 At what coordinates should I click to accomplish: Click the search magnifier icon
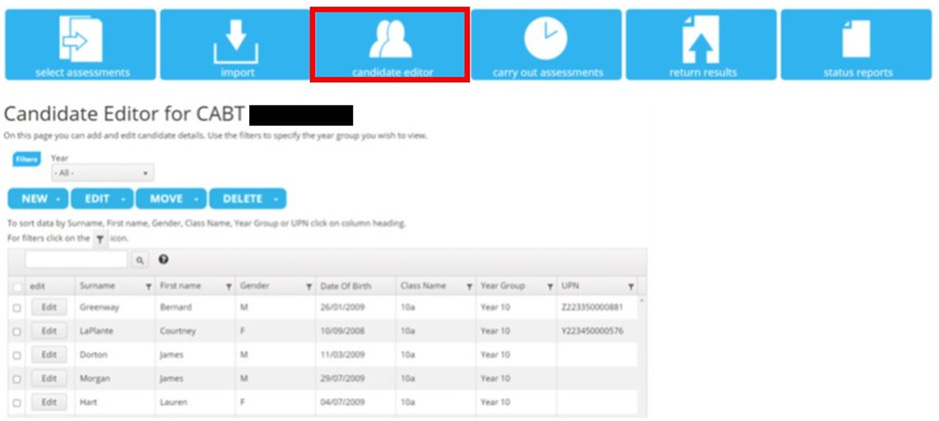(x=140, y=260)
